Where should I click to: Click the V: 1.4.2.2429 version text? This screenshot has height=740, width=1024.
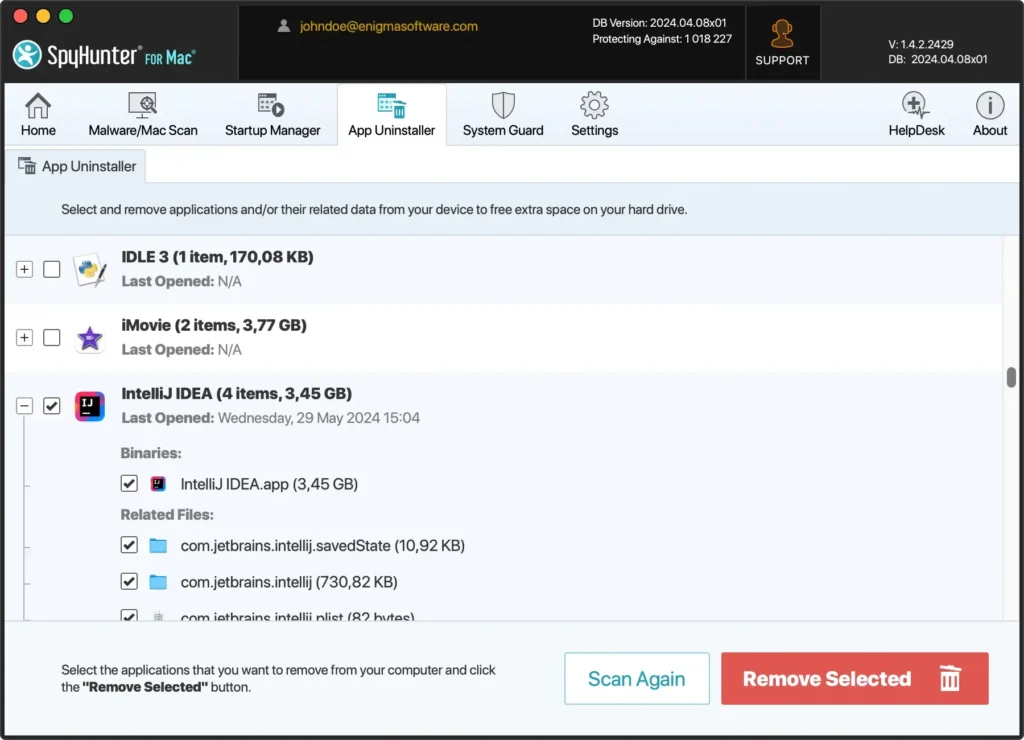(921, 44)
